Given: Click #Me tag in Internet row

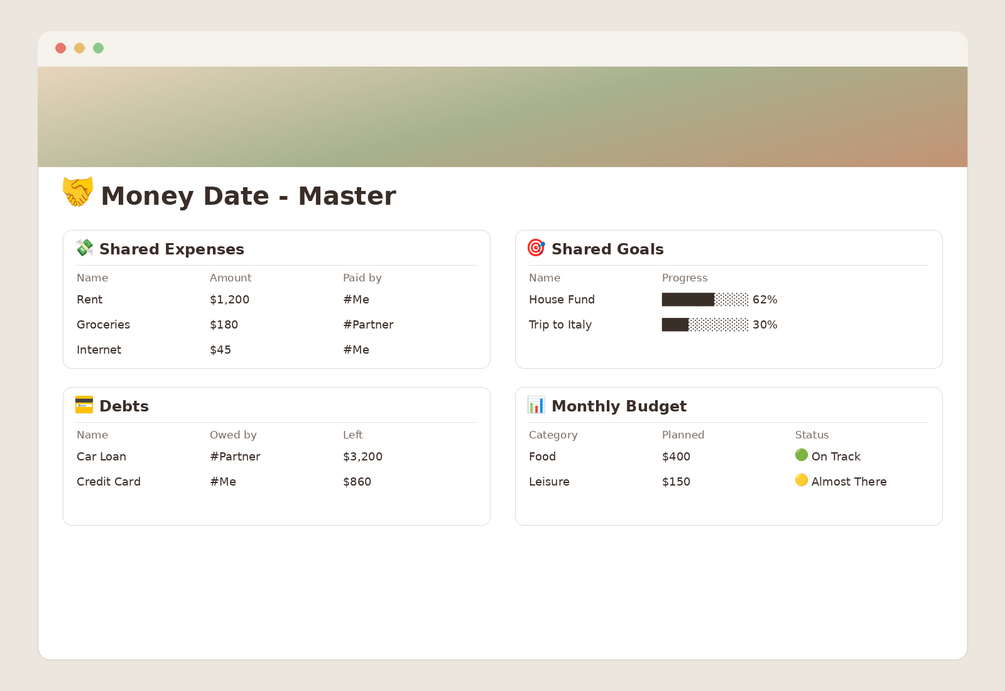Looking at the screenshot, I should click(x=356, y=349).
